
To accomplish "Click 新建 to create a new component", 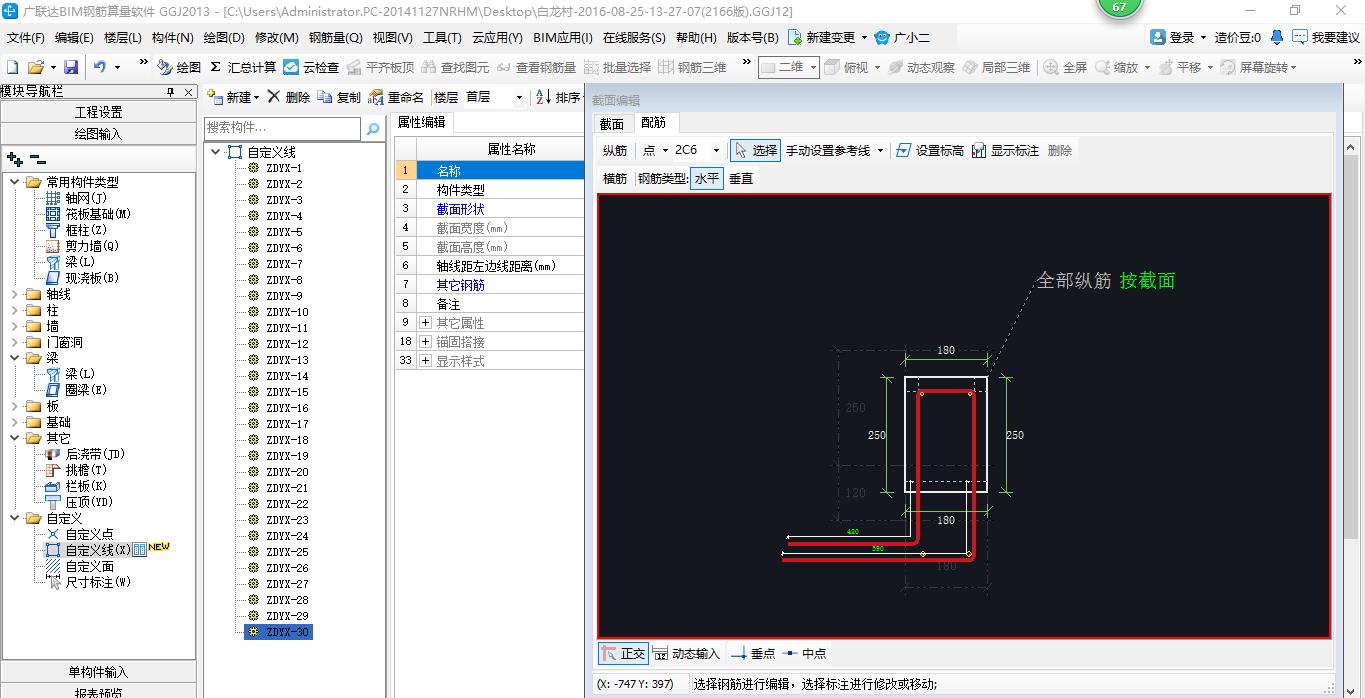I will (233, 97).
